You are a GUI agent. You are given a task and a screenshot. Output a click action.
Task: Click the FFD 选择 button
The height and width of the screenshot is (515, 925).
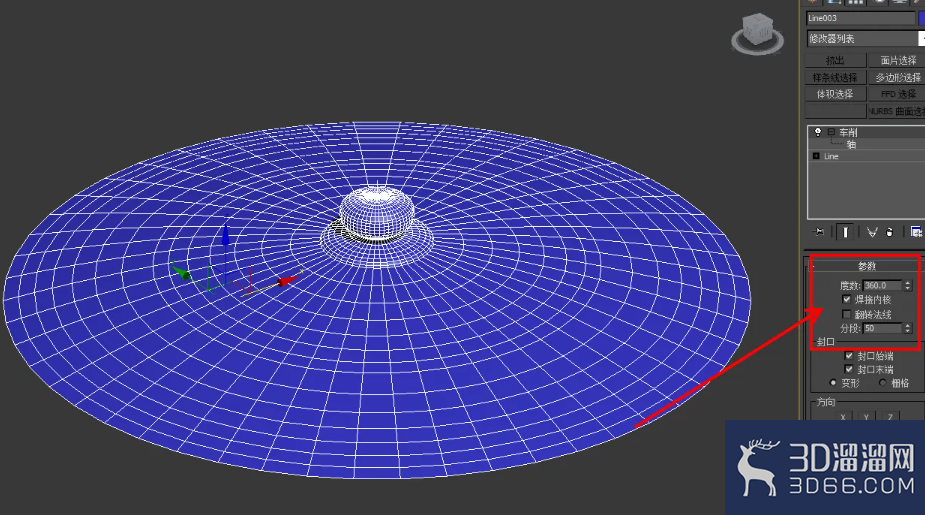[897, 94]
